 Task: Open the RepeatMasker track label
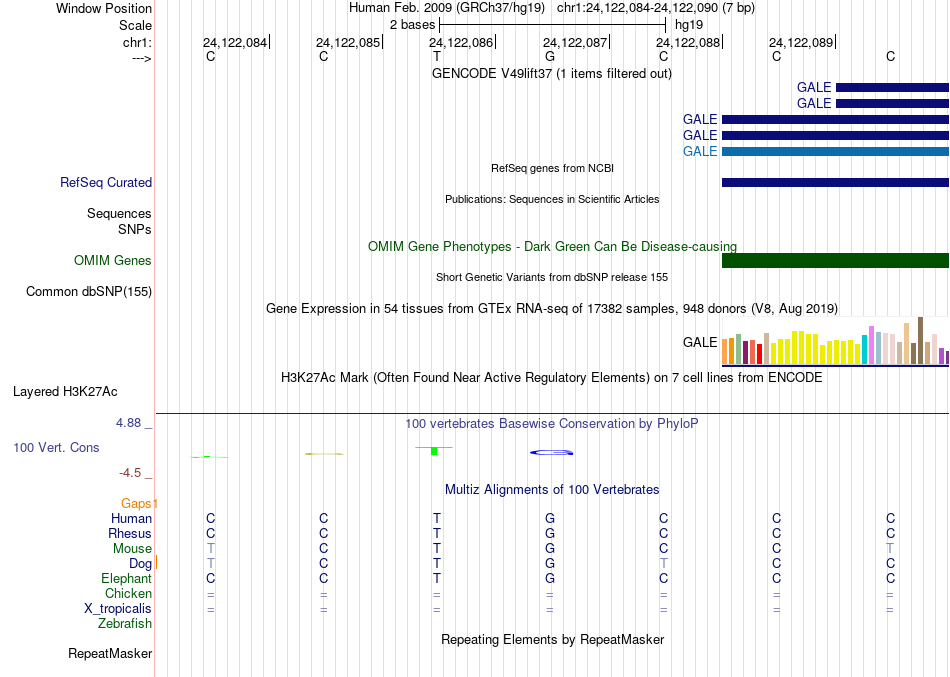110,653
